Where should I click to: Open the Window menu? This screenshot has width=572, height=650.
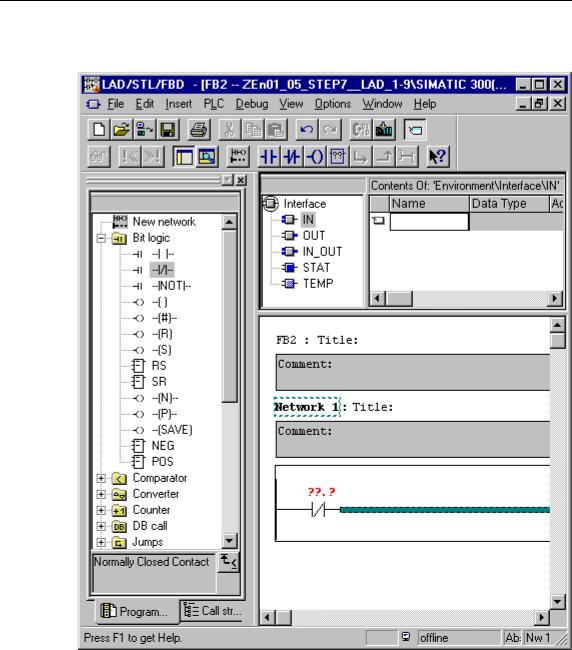click(x=382, y=104)
